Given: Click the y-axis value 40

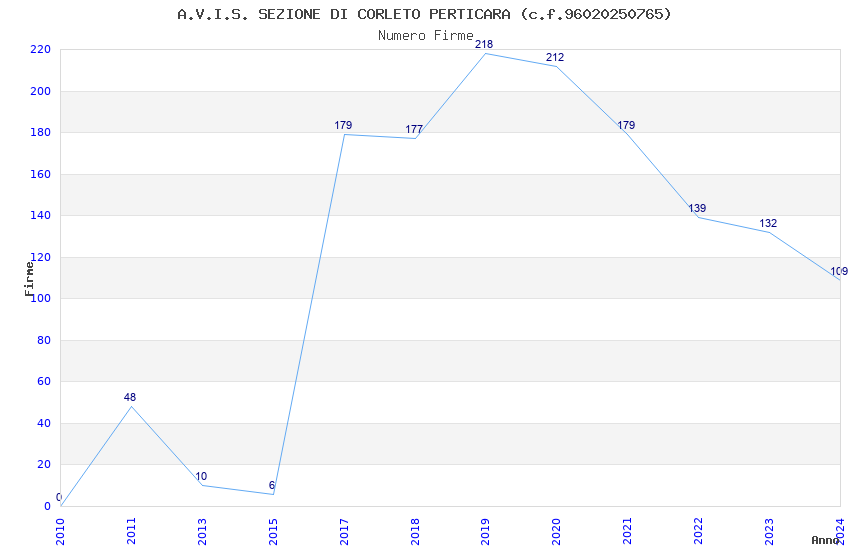Looking at the screenshot, I should click(x=44, y=423).
